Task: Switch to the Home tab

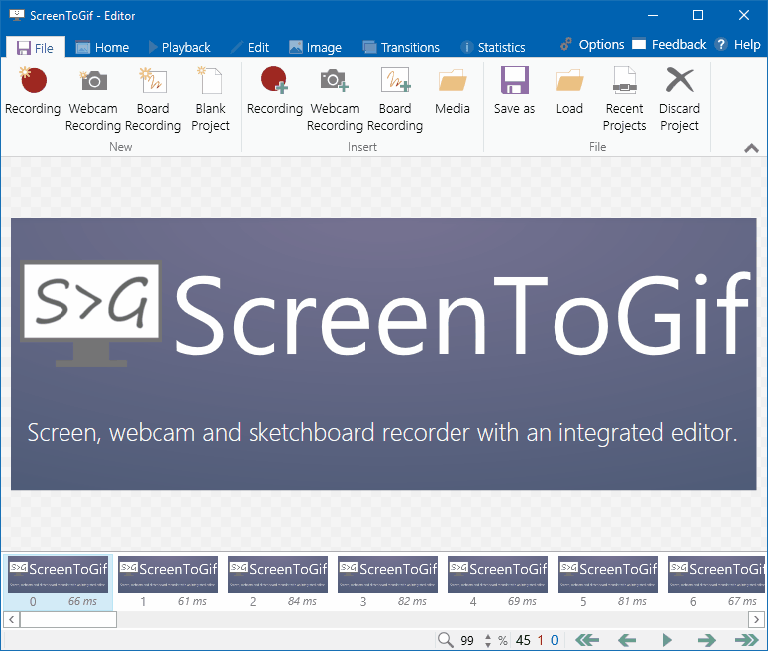Action: tap(102, 48)
